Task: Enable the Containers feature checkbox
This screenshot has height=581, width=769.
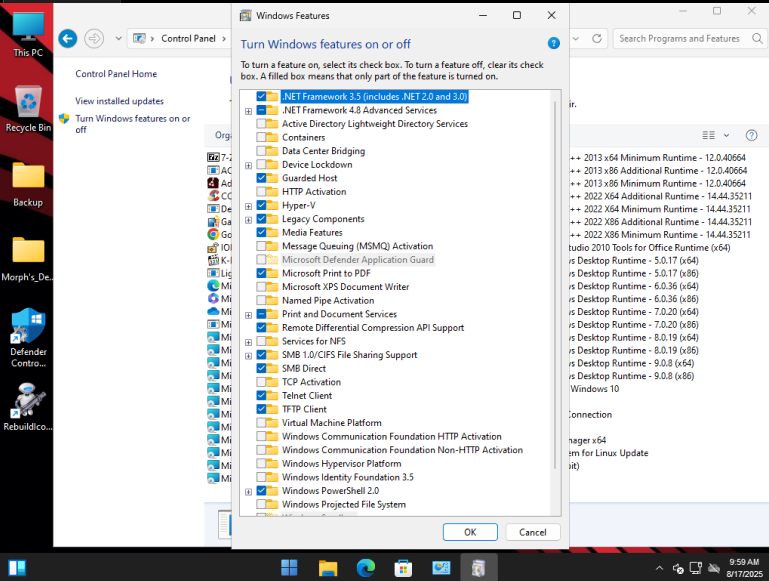Action: click(x=261, y=137)
